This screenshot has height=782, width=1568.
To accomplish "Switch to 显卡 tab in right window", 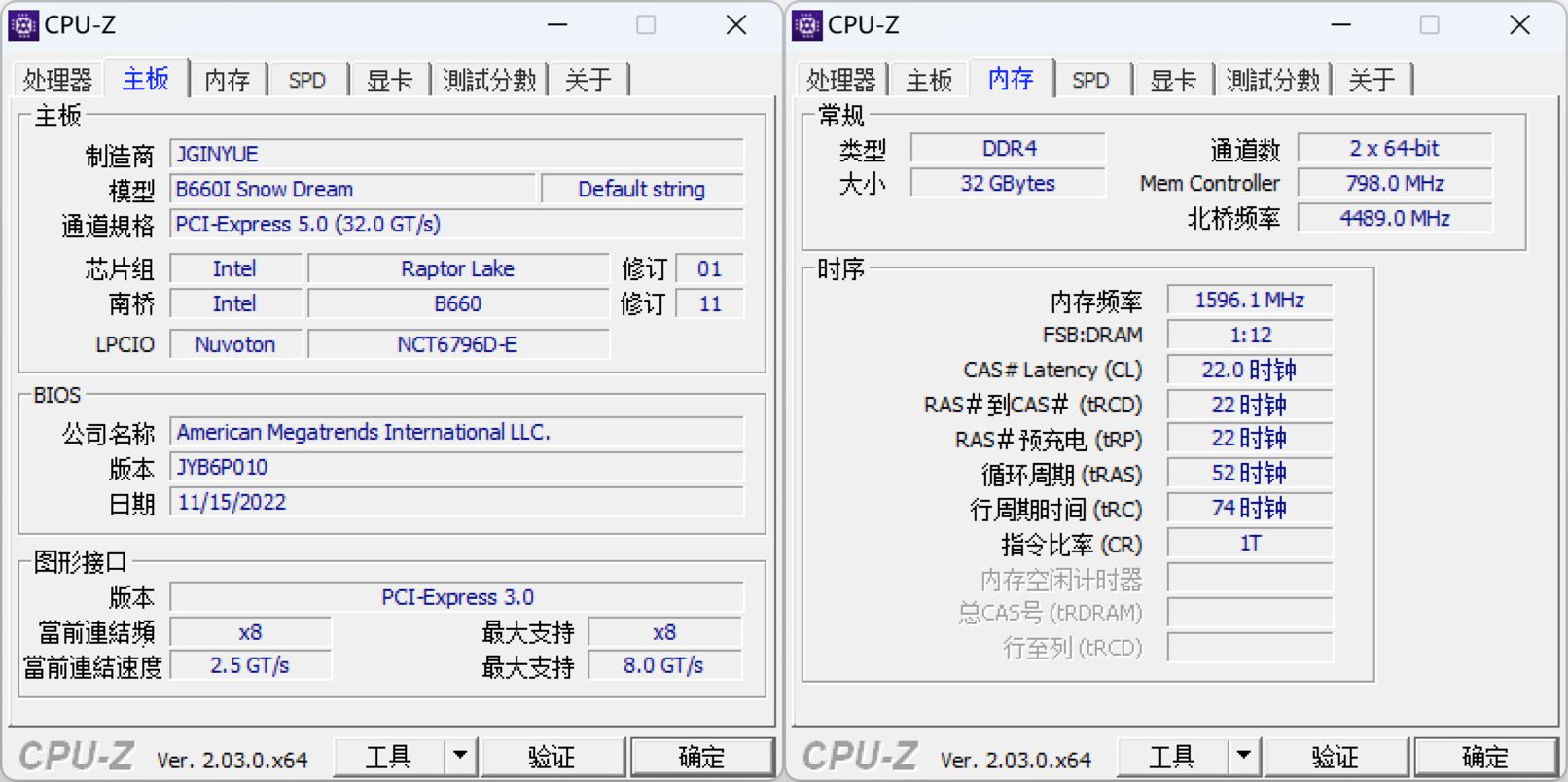I will click(x=1173, y=80).
